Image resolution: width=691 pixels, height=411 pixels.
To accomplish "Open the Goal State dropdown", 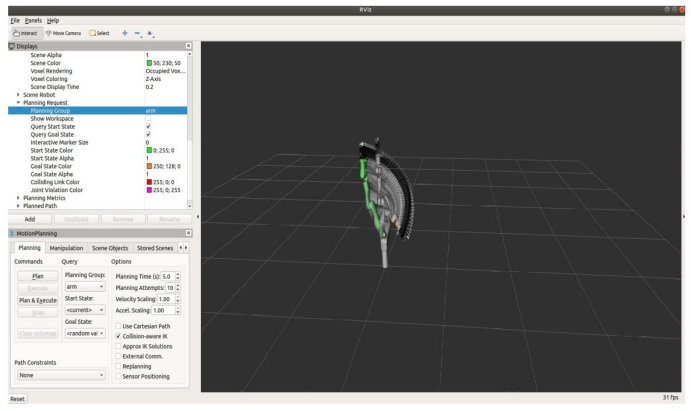I will 83,334.
